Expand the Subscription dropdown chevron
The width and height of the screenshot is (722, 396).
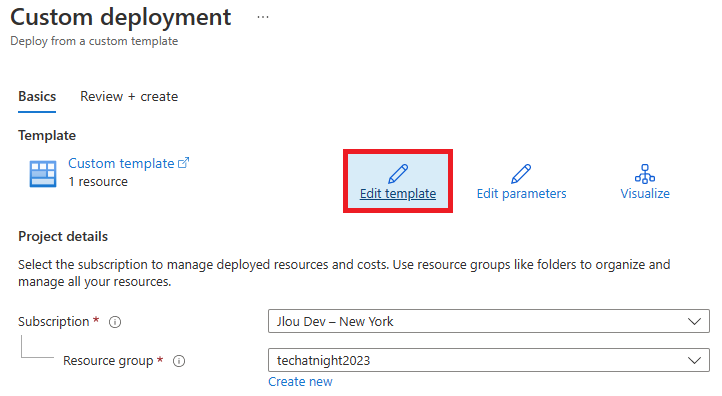694,321
